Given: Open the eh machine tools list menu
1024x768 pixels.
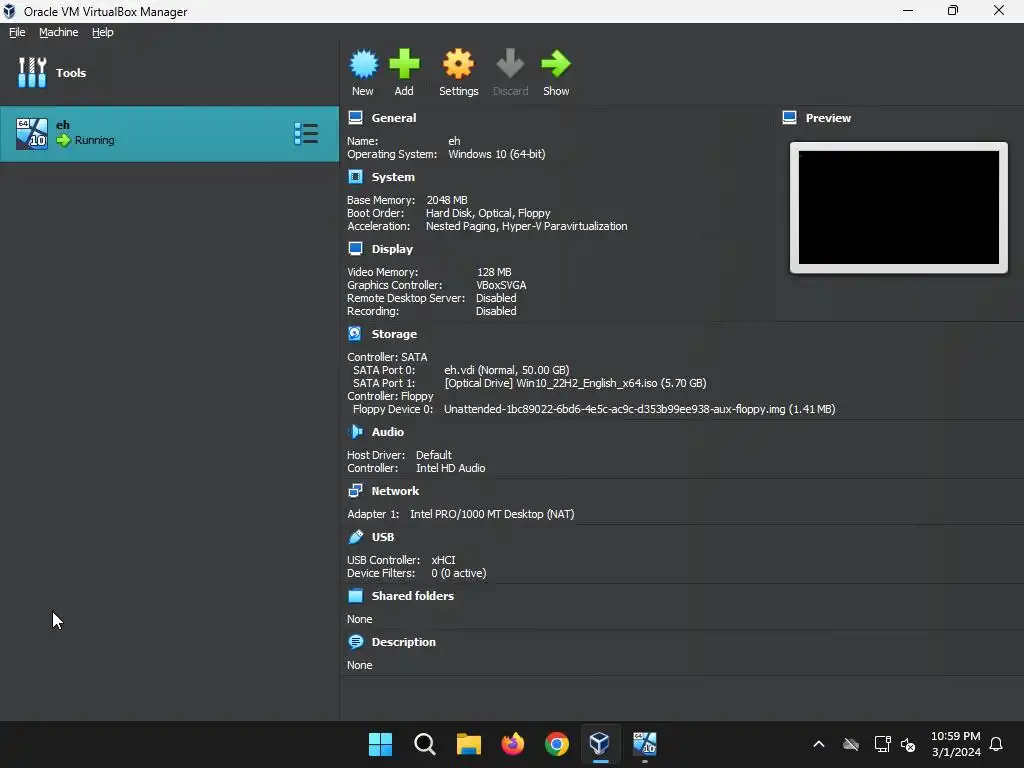Looking at the screenshot, I should (306, 134).
